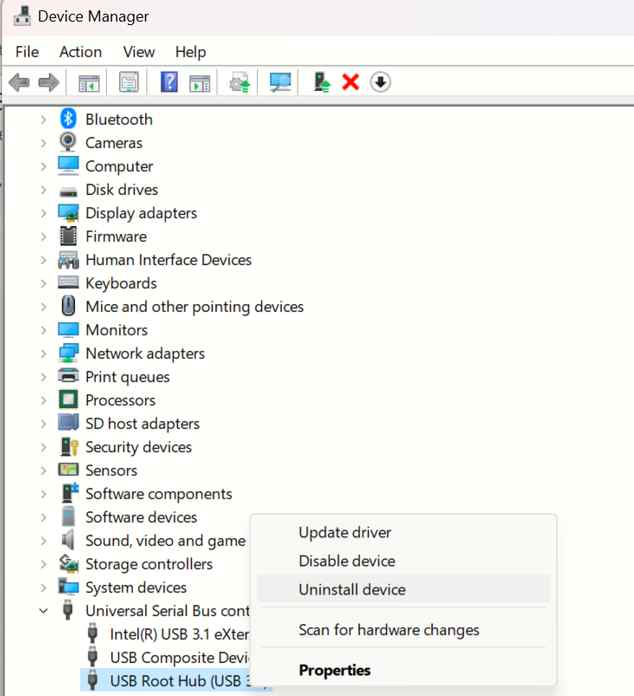
Task: Click the Network adapters icon
Action: (x=68, y=353)
